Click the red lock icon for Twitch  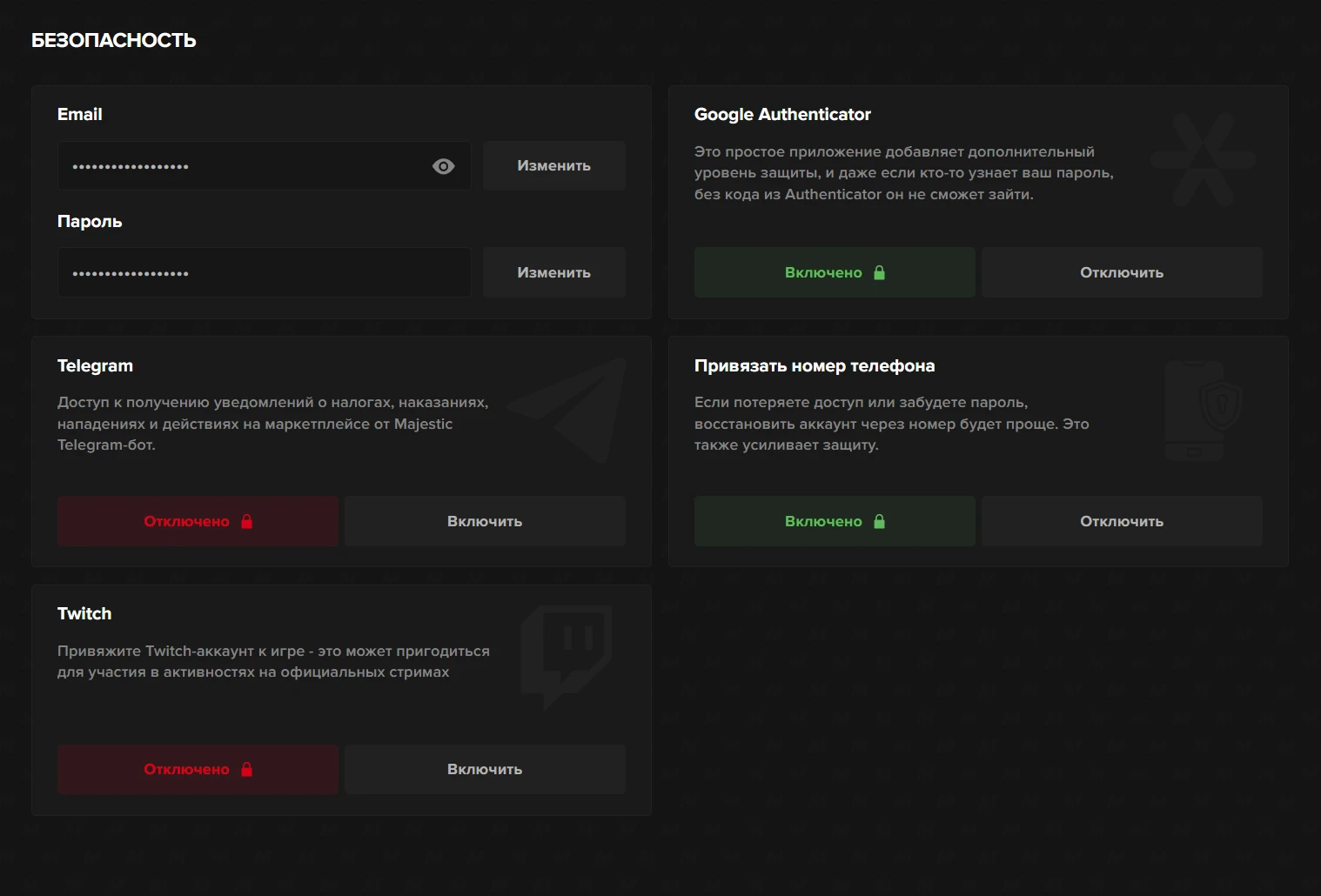247,769
